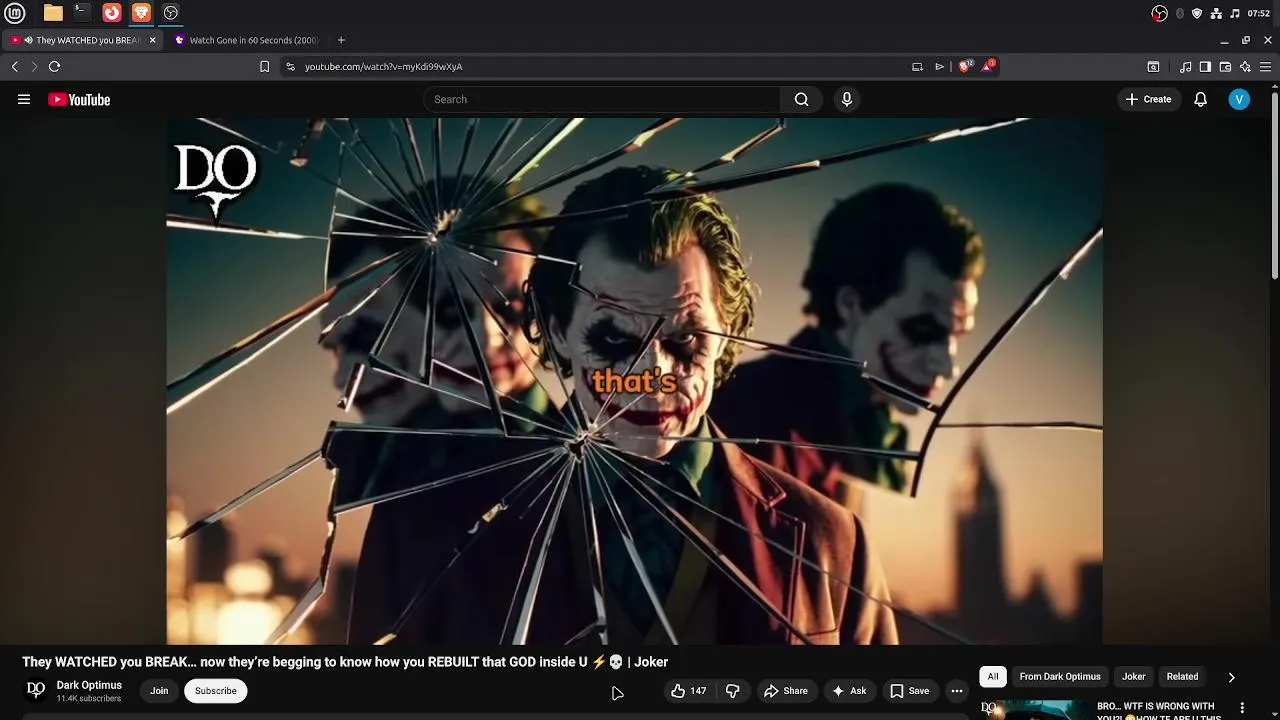
Task: Open the Linux Mint start menu
Action: tap(14, 13)
